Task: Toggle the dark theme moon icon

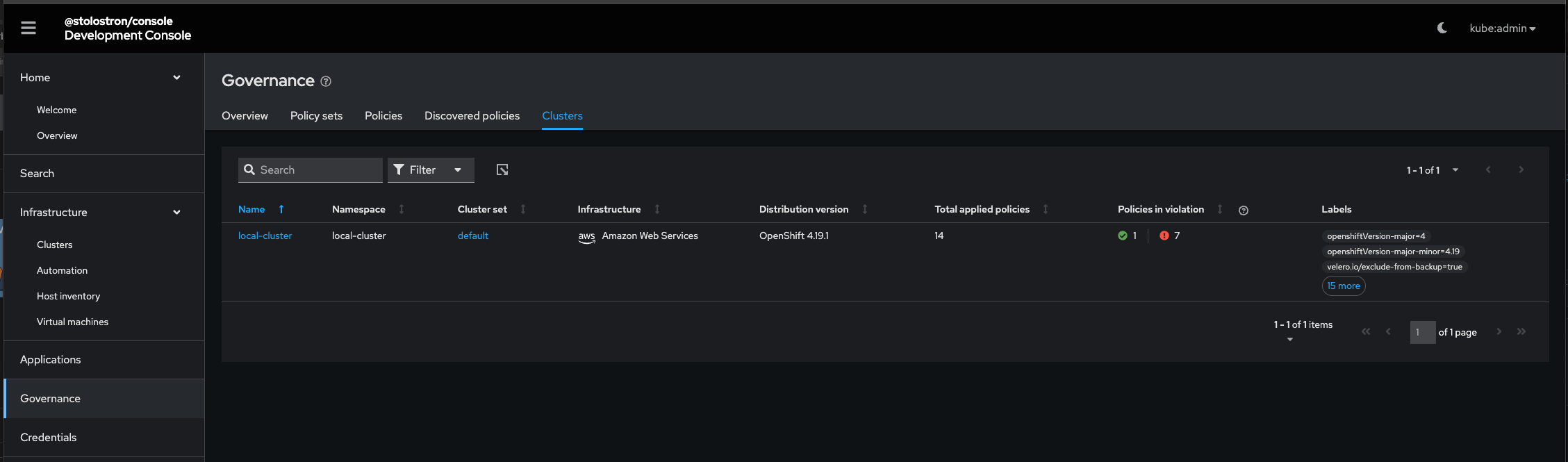Action: [x=1442, y=28]
